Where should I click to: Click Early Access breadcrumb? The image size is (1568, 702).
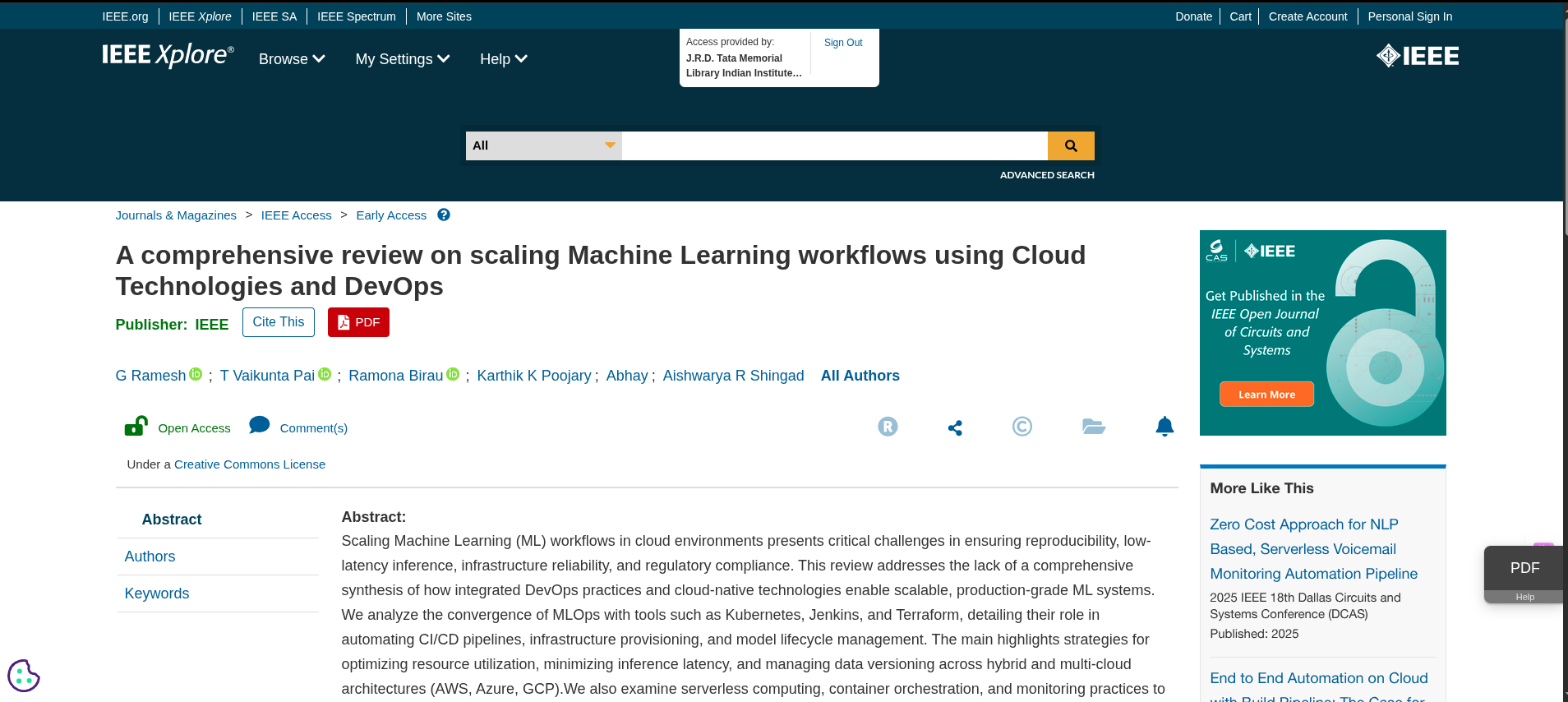tap(391, 215)
